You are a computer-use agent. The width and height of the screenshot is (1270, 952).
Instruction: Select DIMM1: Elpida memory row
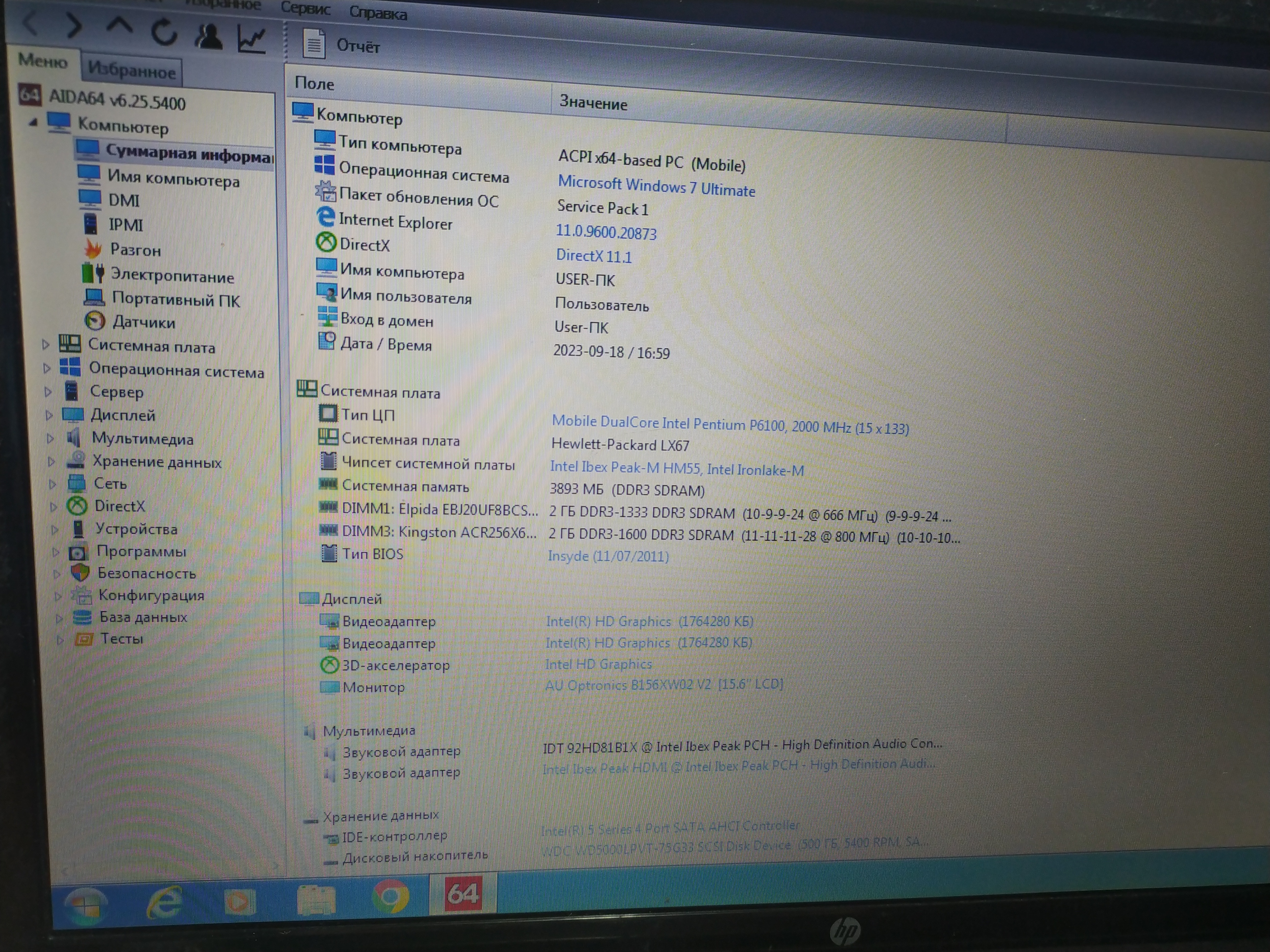(x=440, y=509)
